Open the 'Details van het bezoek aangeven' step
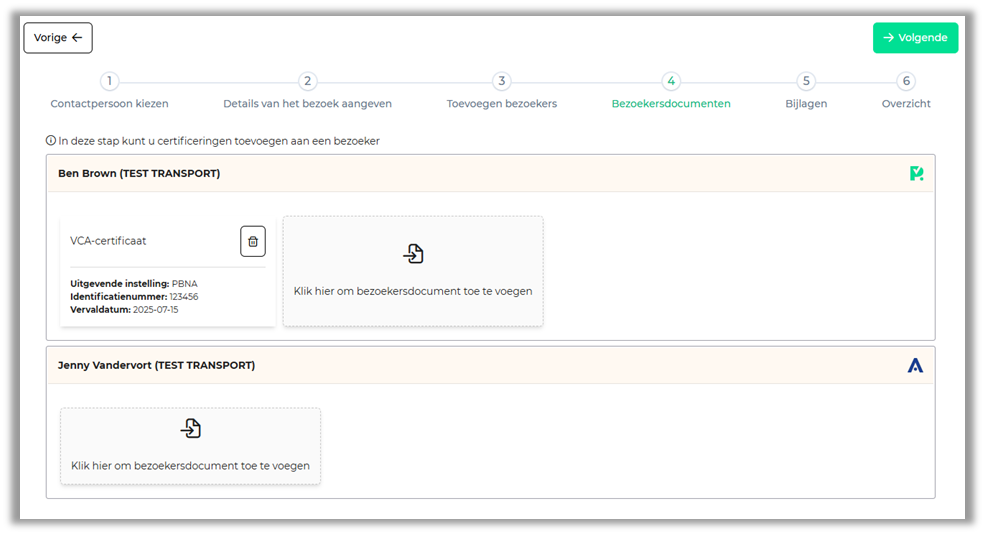The width and height of the screenshot is (985, 535). coord(307,103)
